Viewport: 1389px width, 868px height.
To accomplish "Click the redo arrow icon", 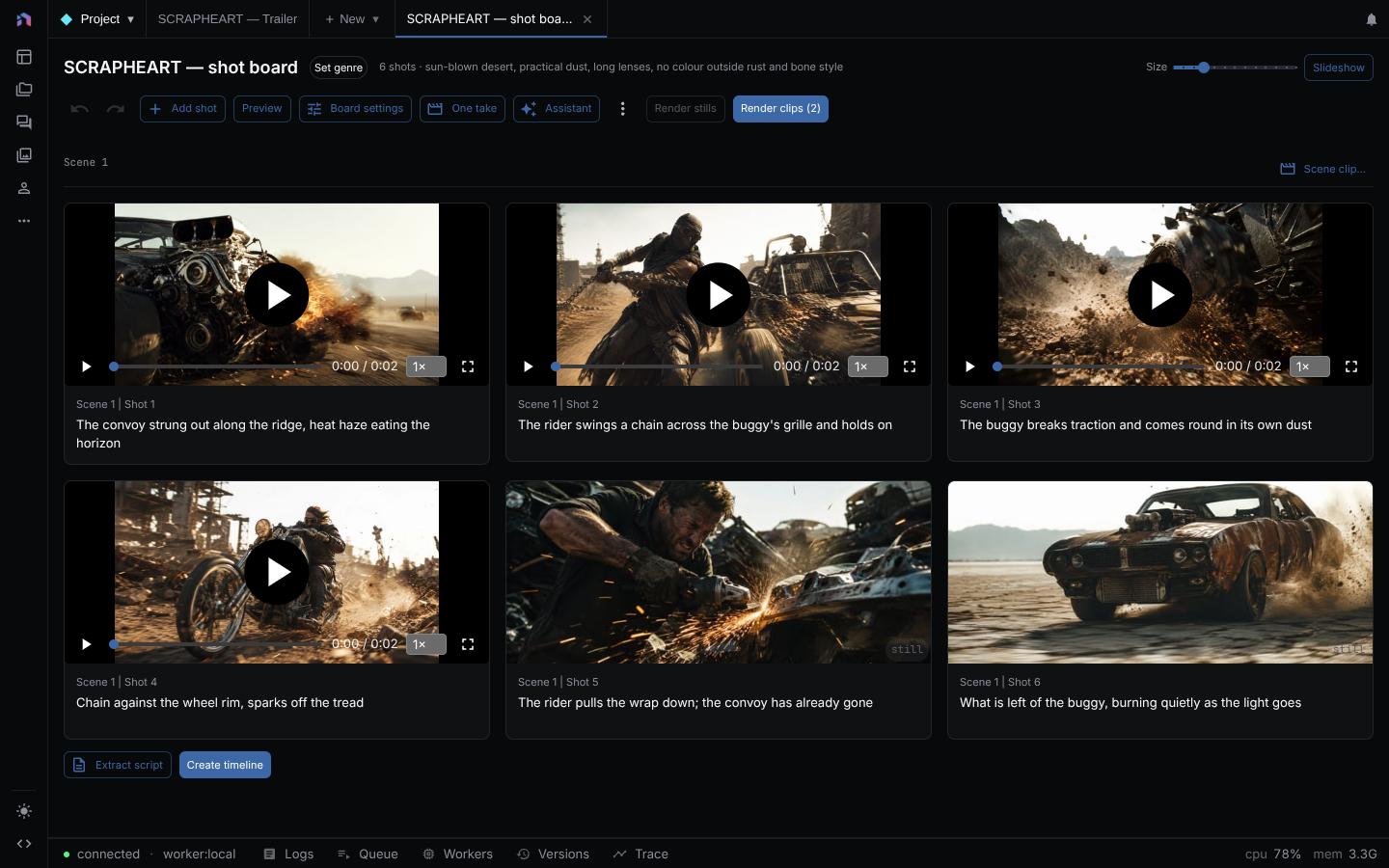I will click(x=116, y=109).
